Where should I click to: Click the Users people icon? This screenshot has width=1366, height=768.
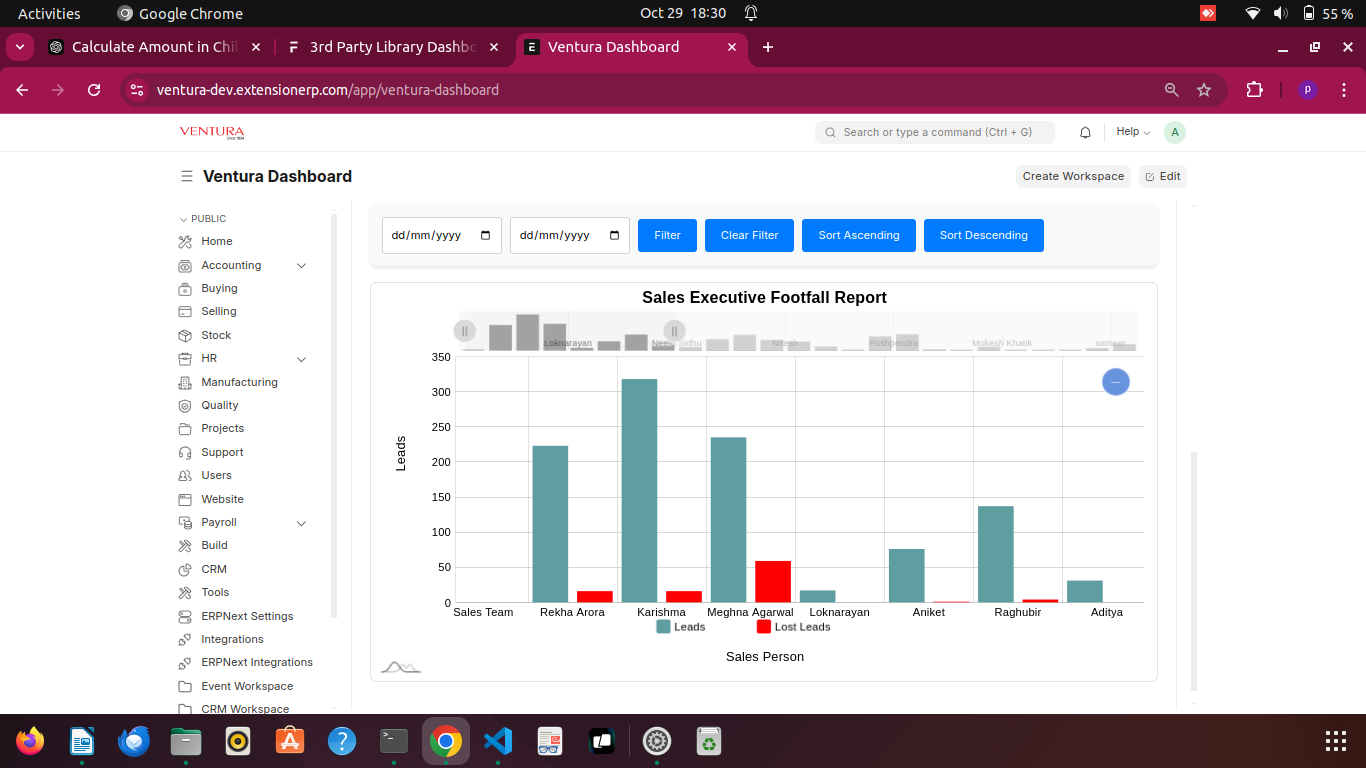[x=184, y=475]
